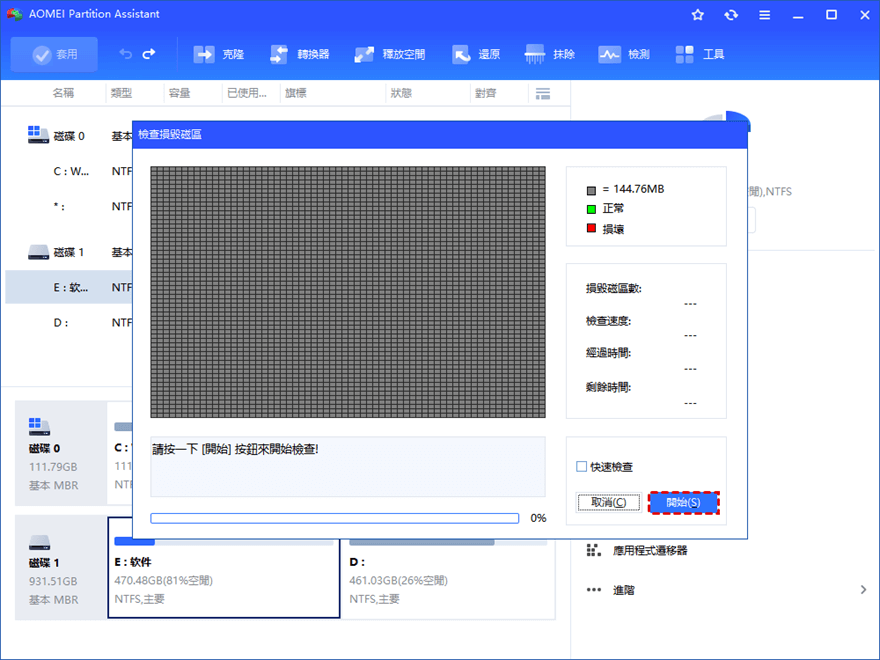Click the 套用 apply button
This screenshot has width=880, height=660.
point(54,54)
